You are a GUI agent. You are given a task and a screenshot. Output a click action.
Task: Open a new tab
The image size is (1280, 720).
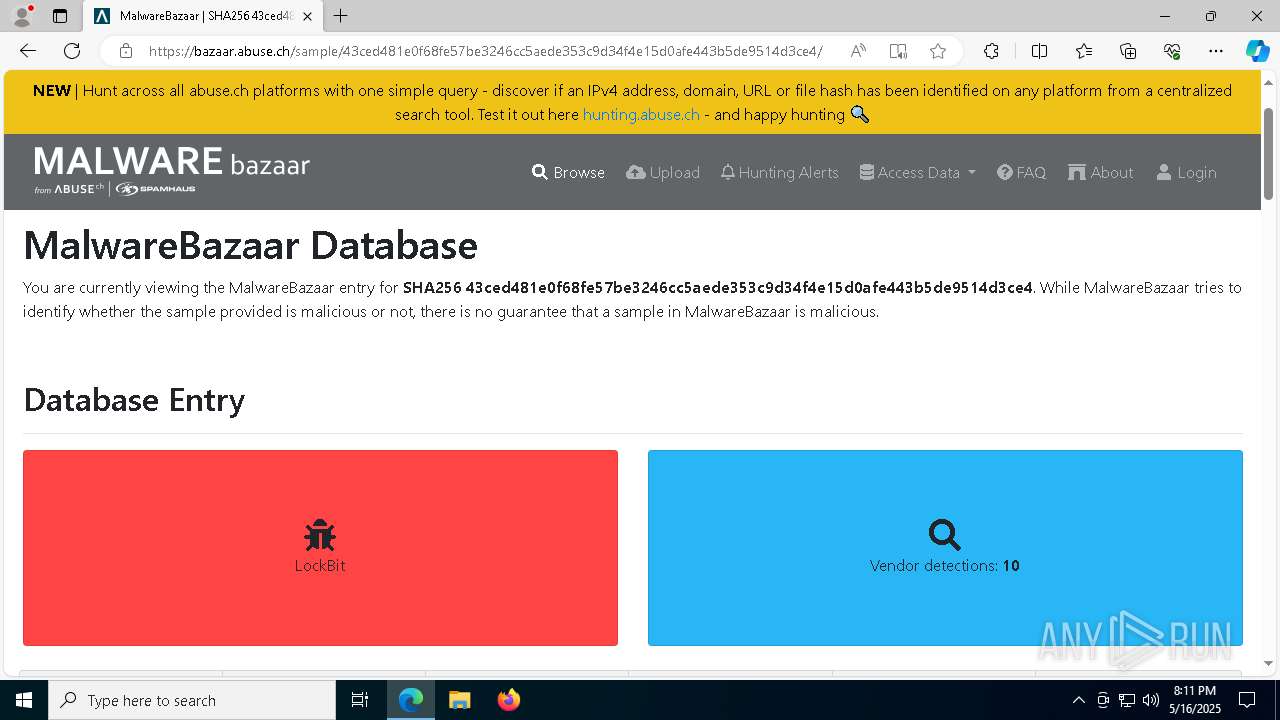[x=341, y=16]
